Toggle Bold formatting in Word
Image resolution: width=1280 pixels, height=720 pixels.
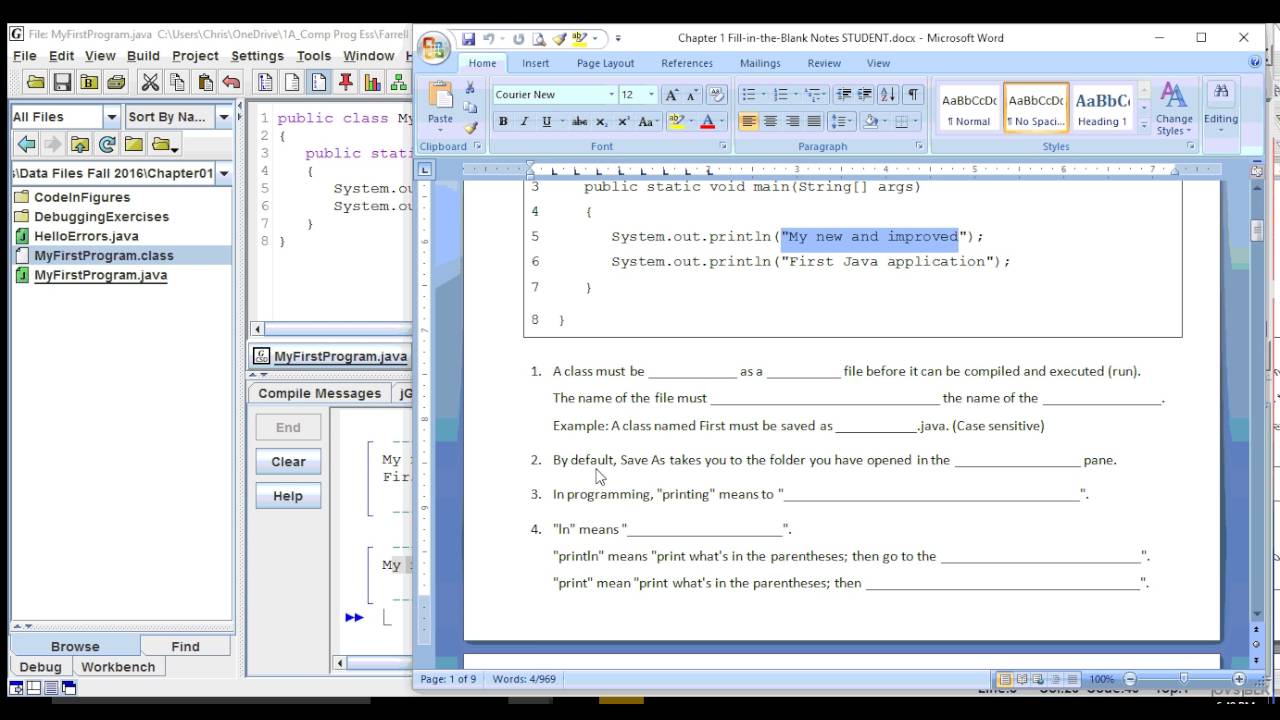tap(503, 122)
